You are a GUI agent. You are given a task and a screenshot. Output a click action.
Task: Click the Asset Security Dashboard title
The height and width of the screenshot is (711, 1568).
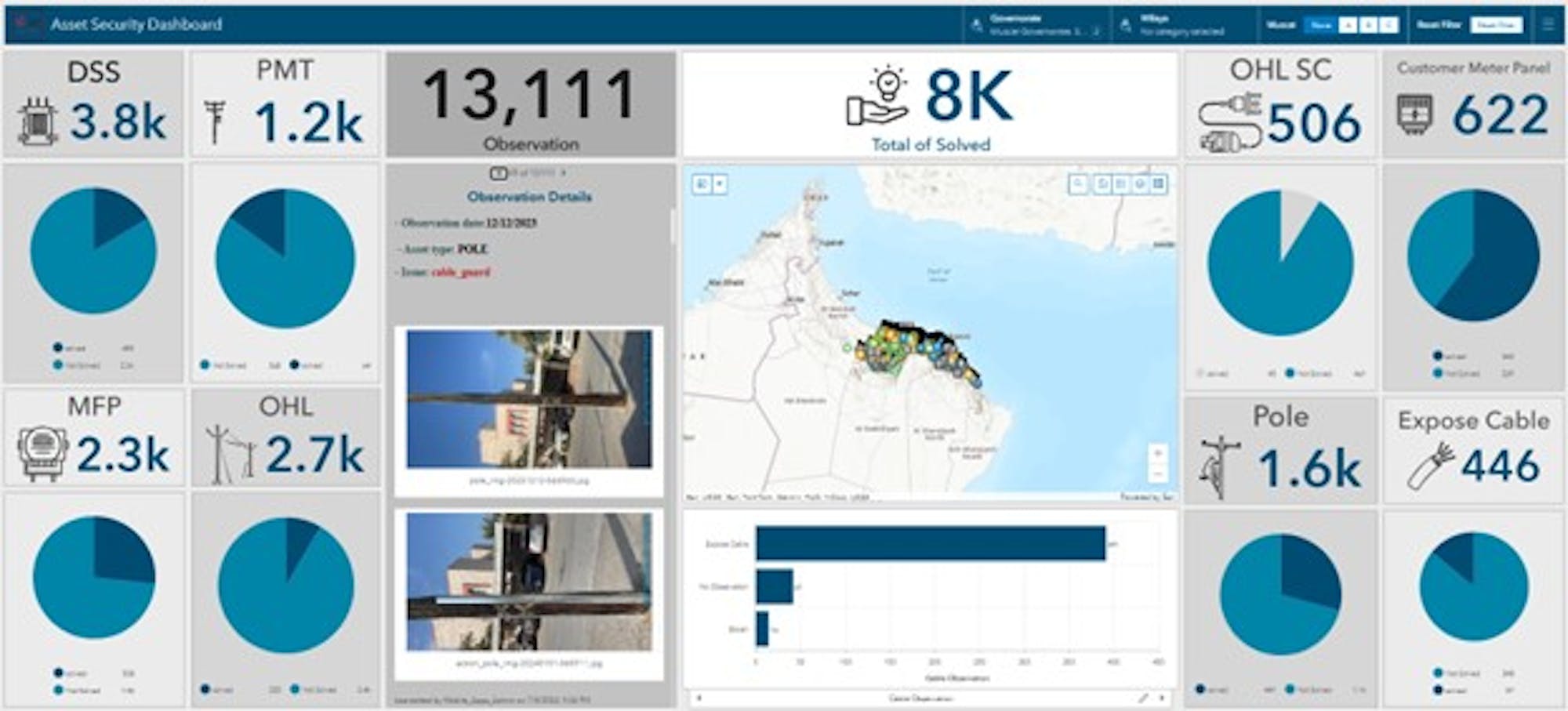tap(136, 25)
